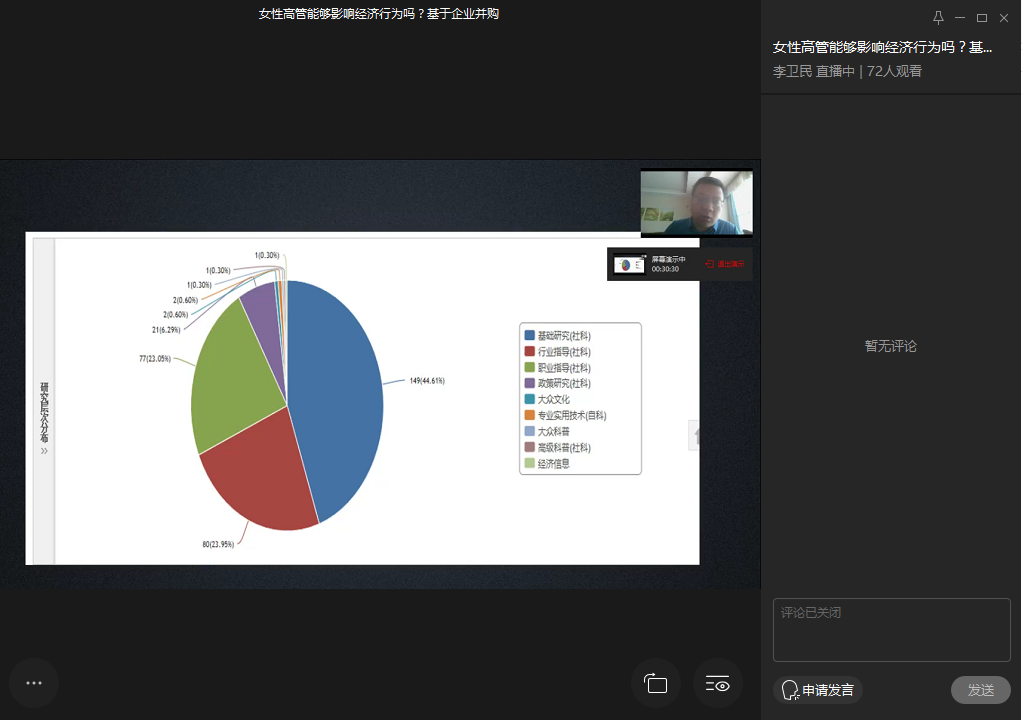
Task: Click the head icon beside 申请发言
Action: point(790,690)
